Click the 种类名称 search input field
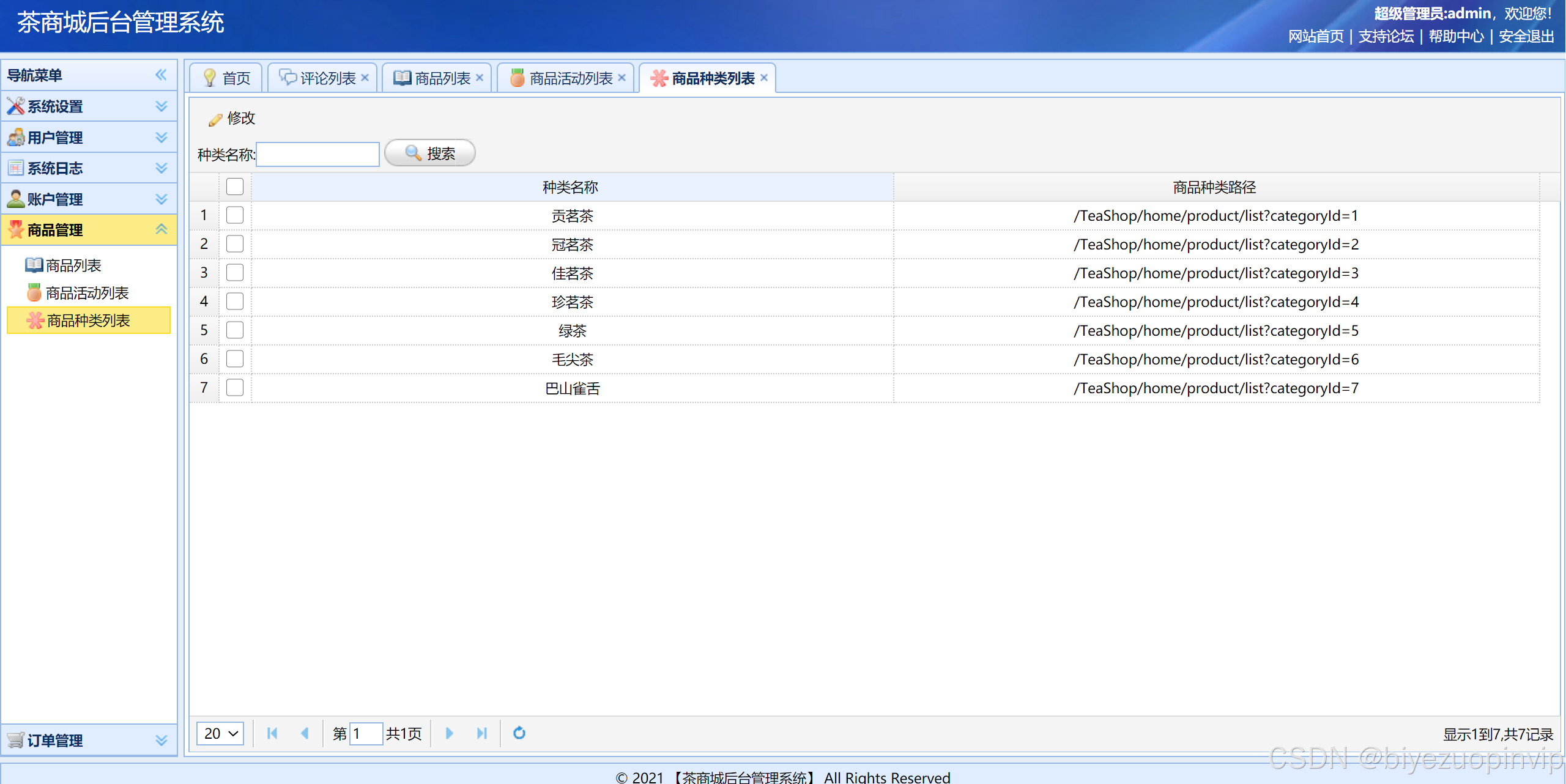 [318, 154]
